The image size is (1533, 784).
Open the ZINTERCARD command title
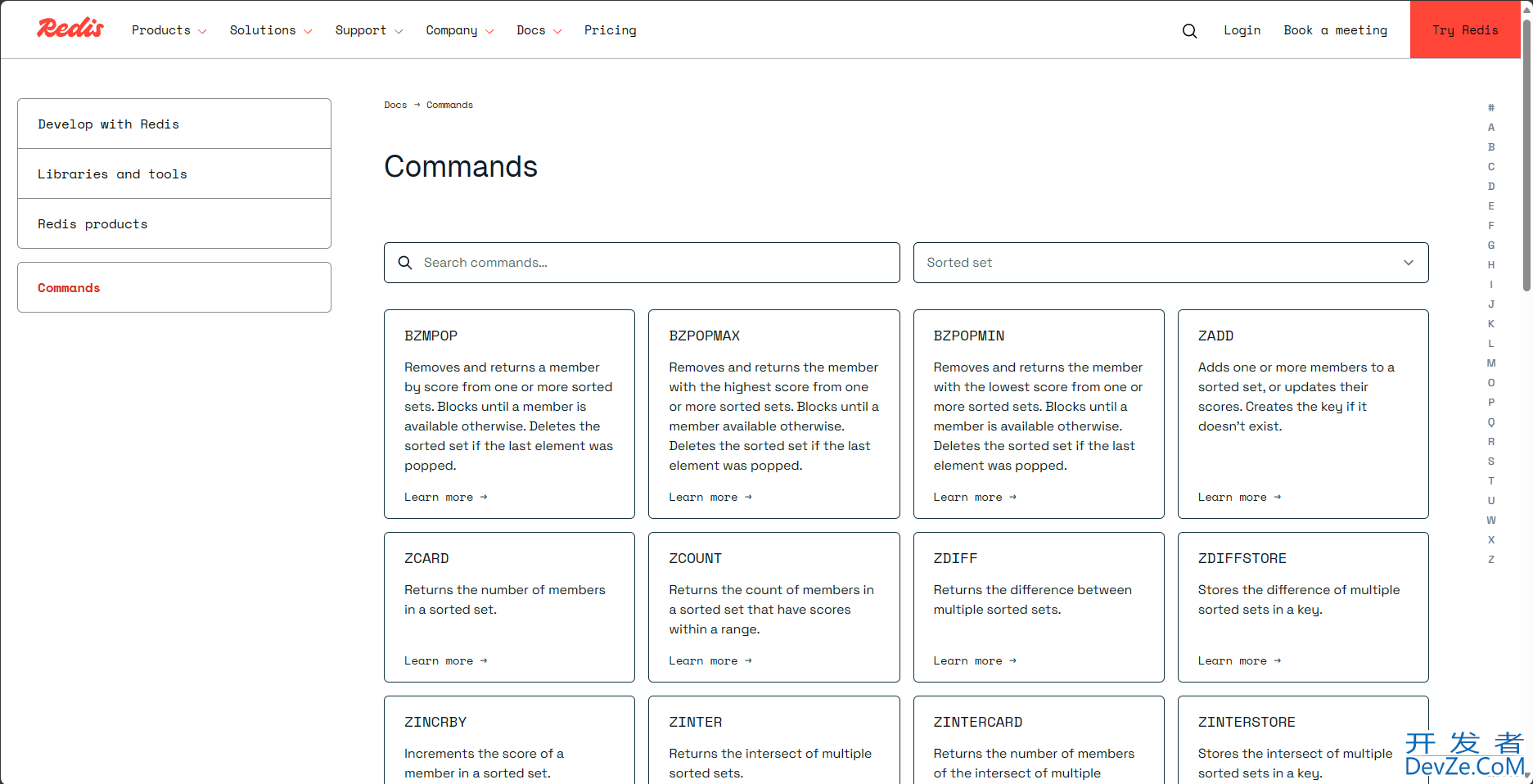tap(977, 722)
